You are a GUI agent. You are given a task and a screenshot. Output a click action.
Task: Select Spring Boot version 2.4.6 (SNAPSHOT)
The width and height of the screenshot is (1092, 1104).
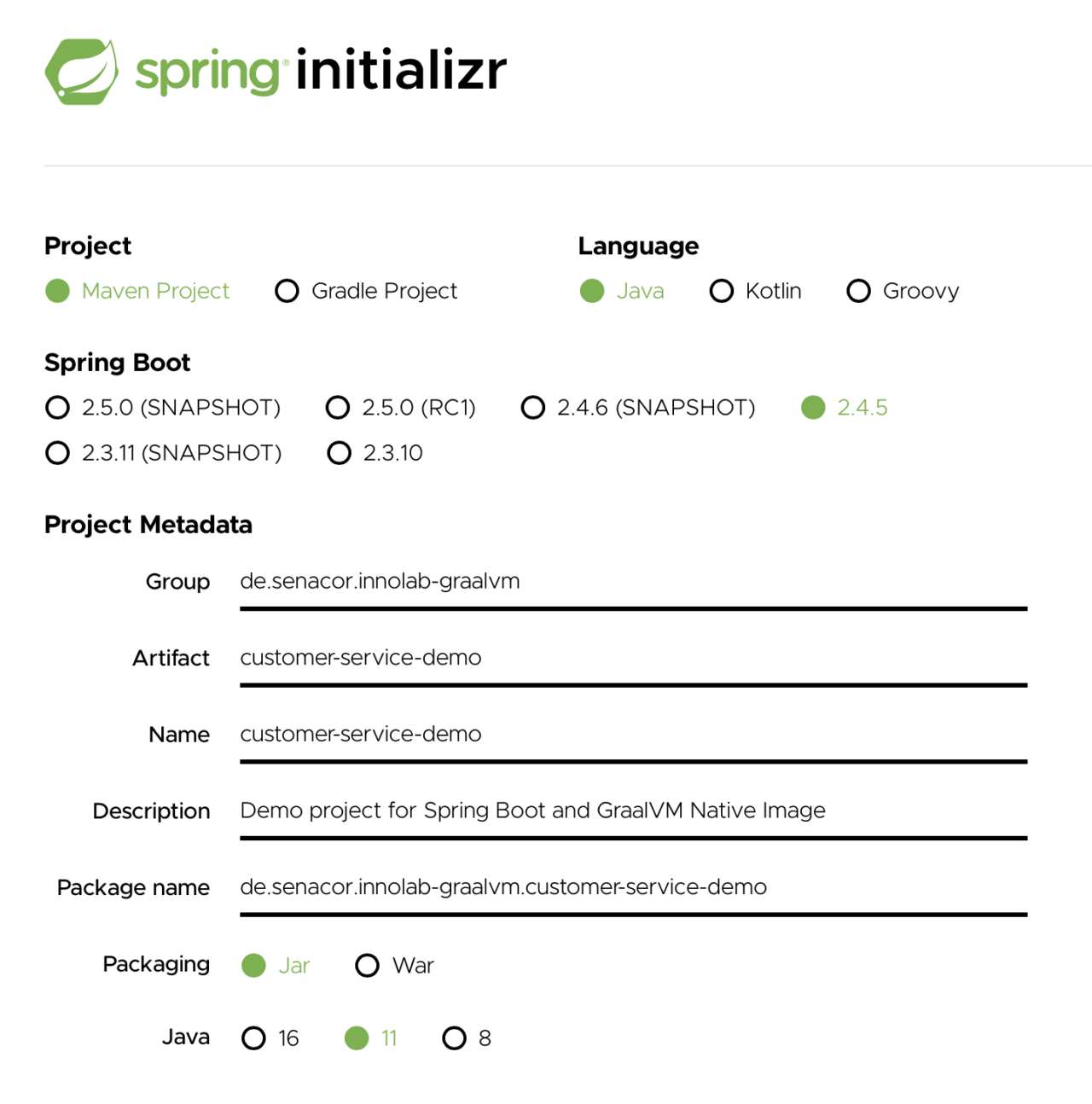[532, 408]
